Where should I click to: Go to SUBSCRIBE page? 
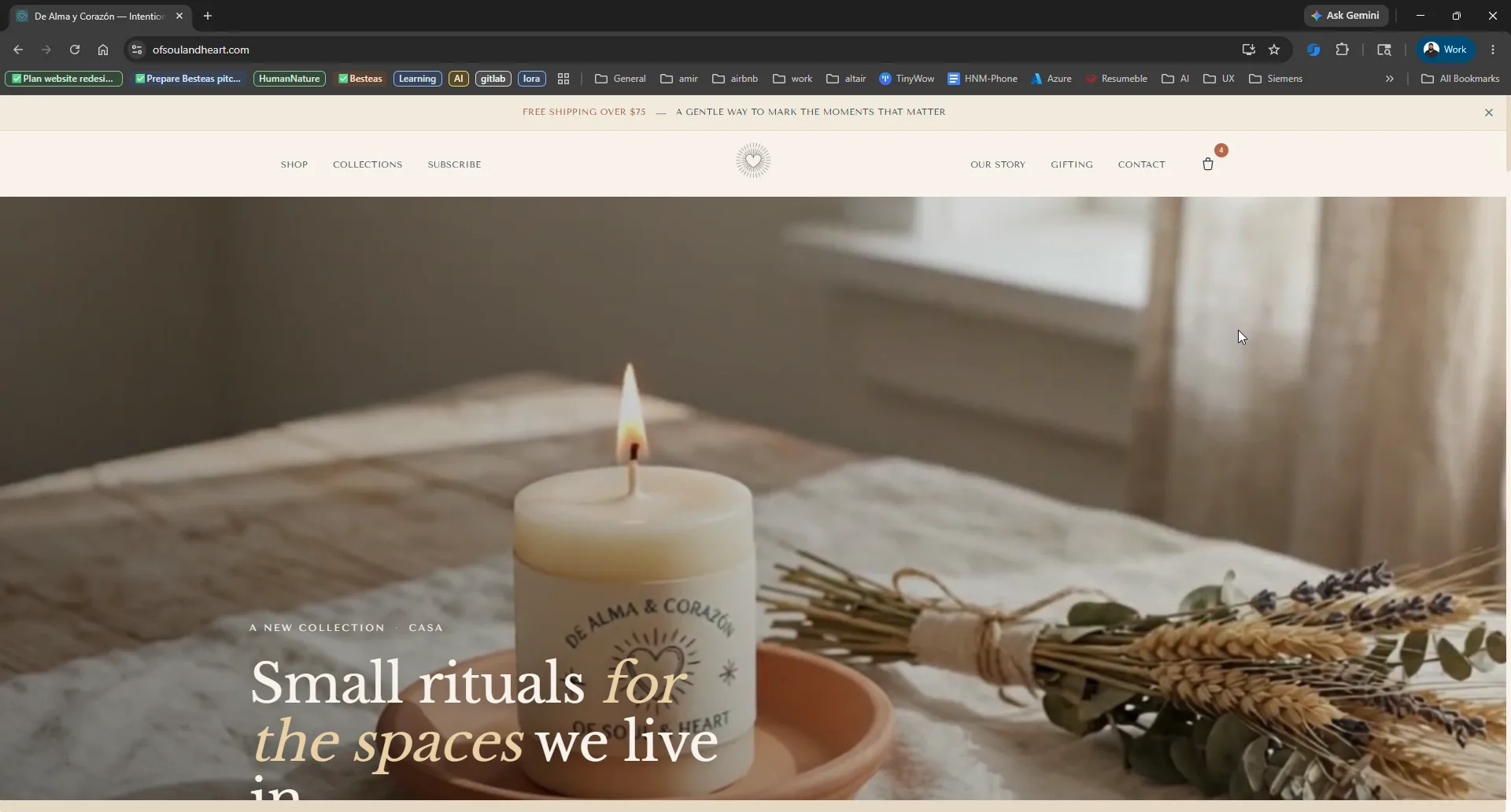click(x=454, y=164)
